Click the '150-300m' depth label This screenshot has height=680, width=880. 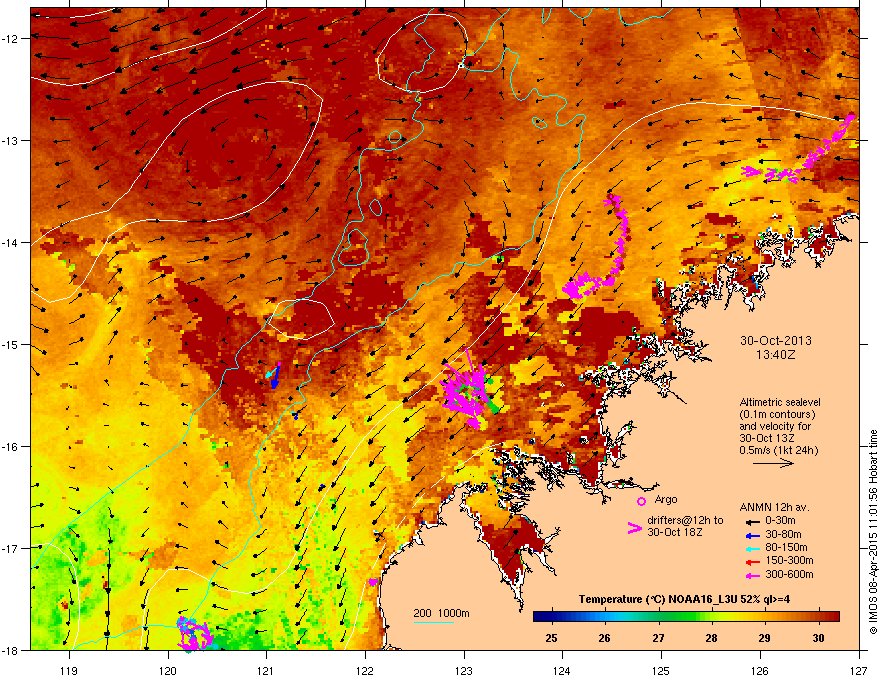point(790,560)
